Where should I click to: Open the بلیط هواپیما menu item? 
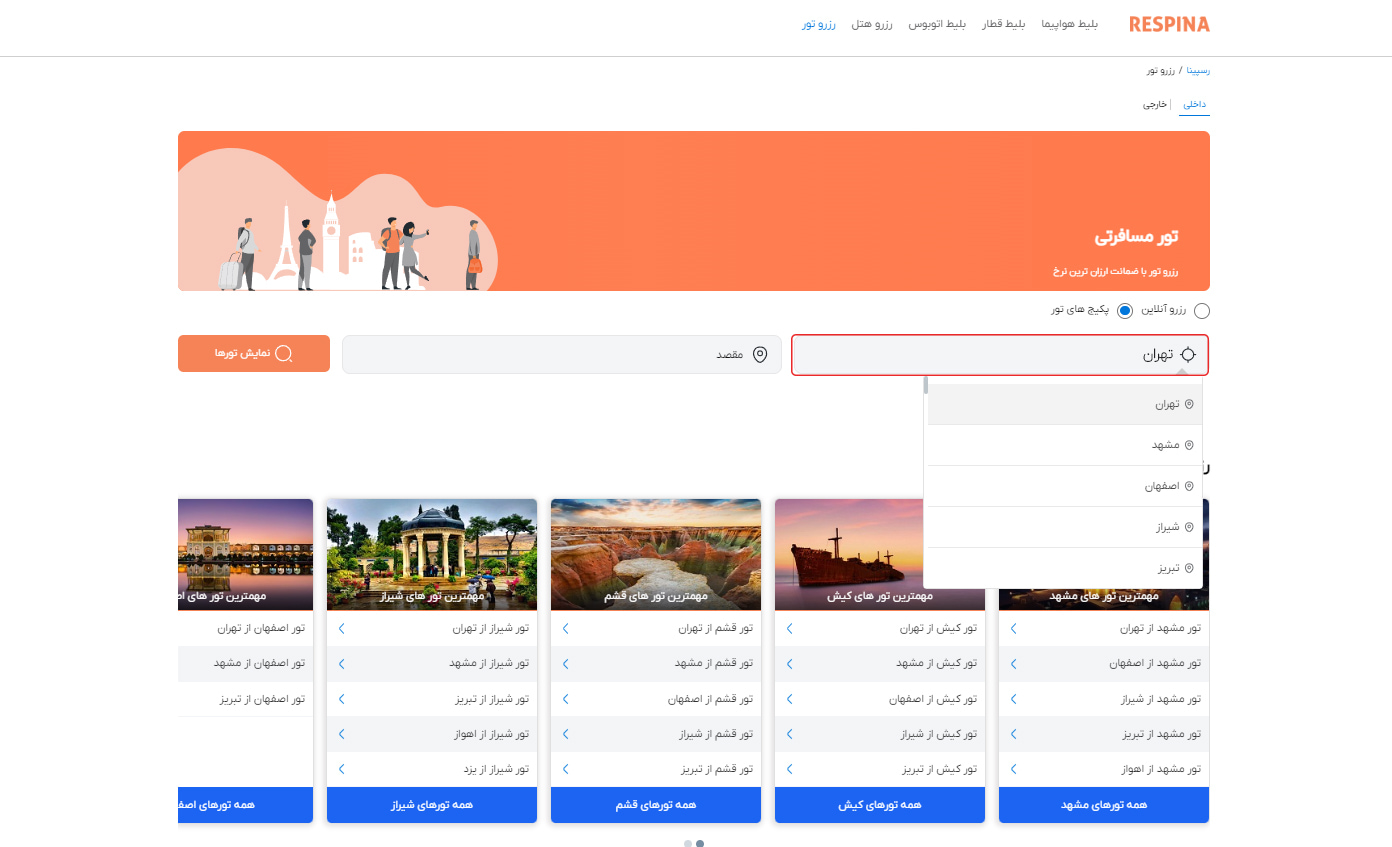[x=1070, y=24]
